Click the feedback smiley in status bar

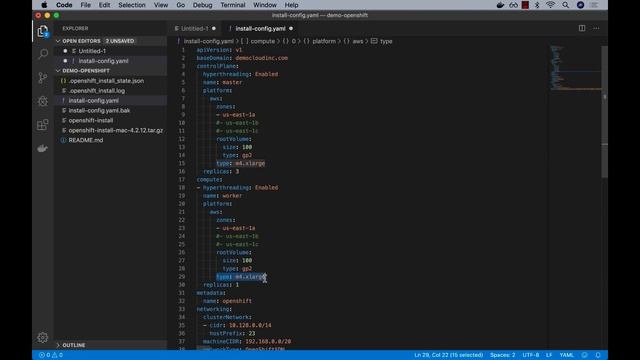click(x=584, y=355)
